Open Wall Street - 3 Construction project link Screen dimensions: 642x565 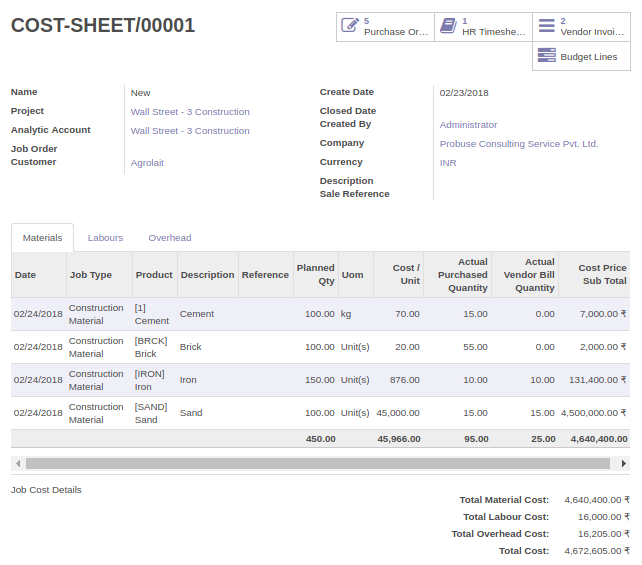[x=190, y=112]
